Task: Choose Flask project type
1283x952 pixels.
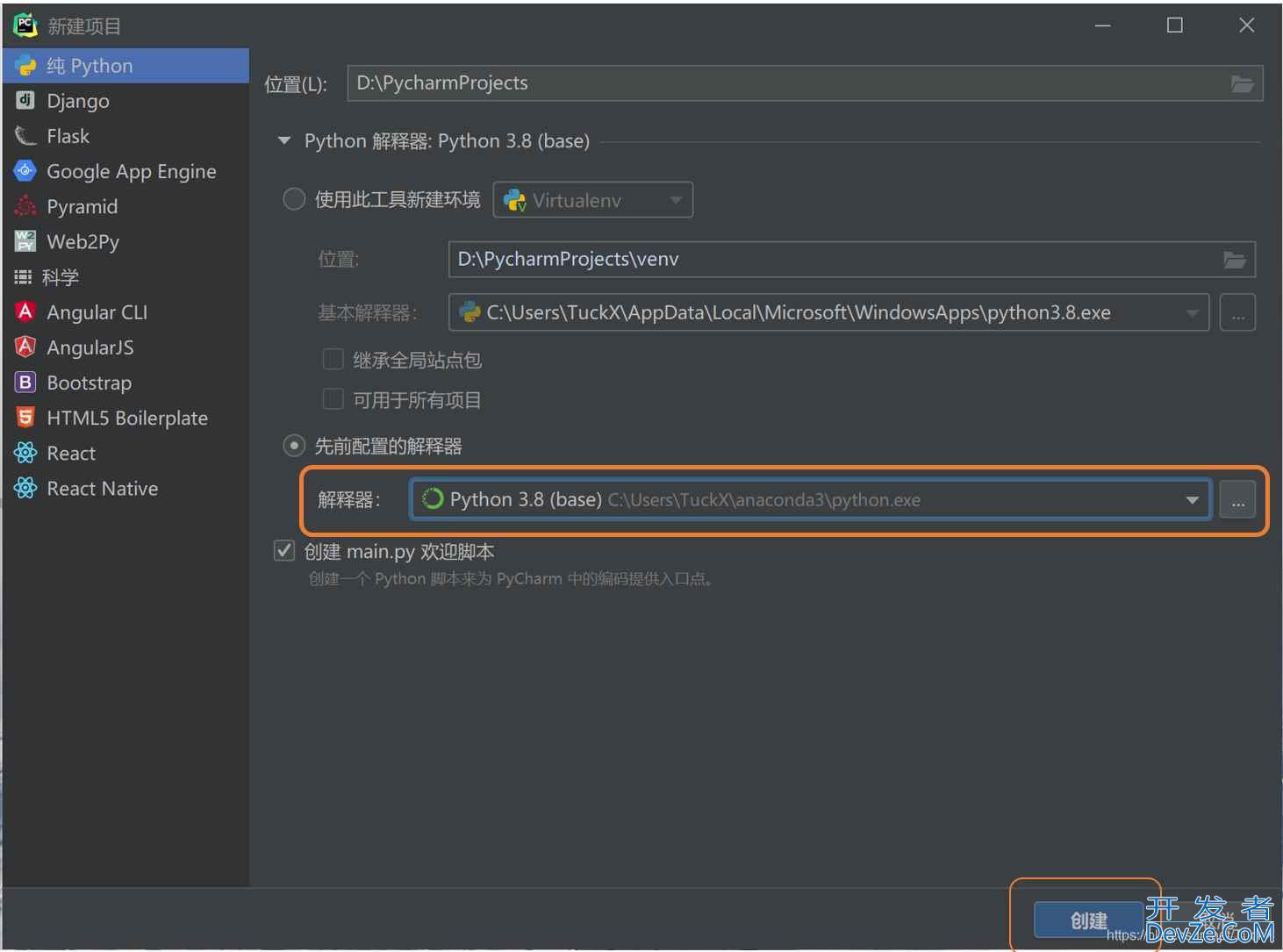Action: pos(125,136)
